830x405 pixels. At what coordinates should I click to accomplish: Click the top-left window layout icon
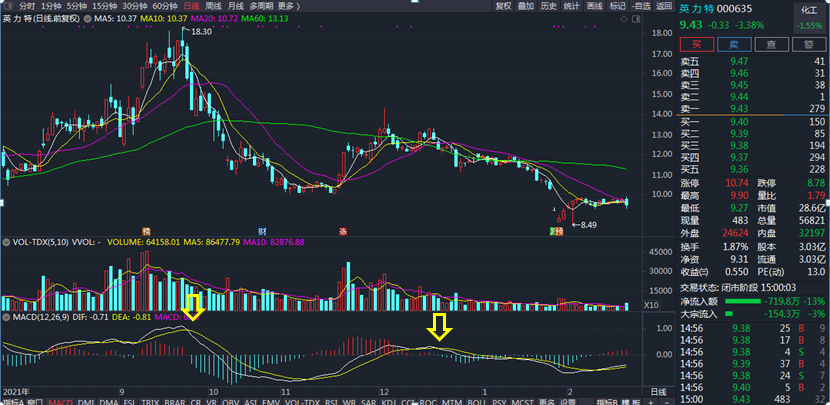pyautogui.click(x=7, y=6)
